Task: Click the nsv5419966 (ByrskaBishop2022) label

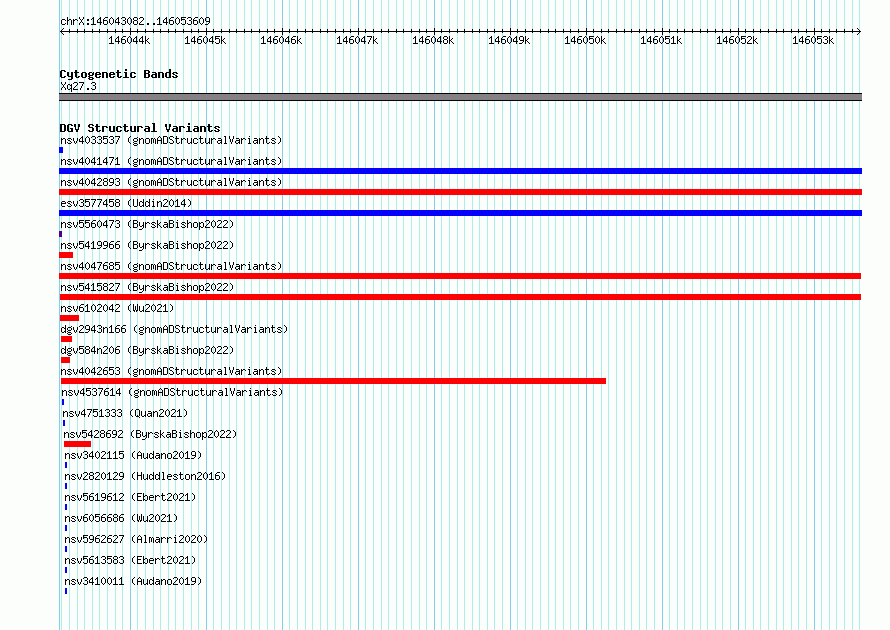Action: 147,245
